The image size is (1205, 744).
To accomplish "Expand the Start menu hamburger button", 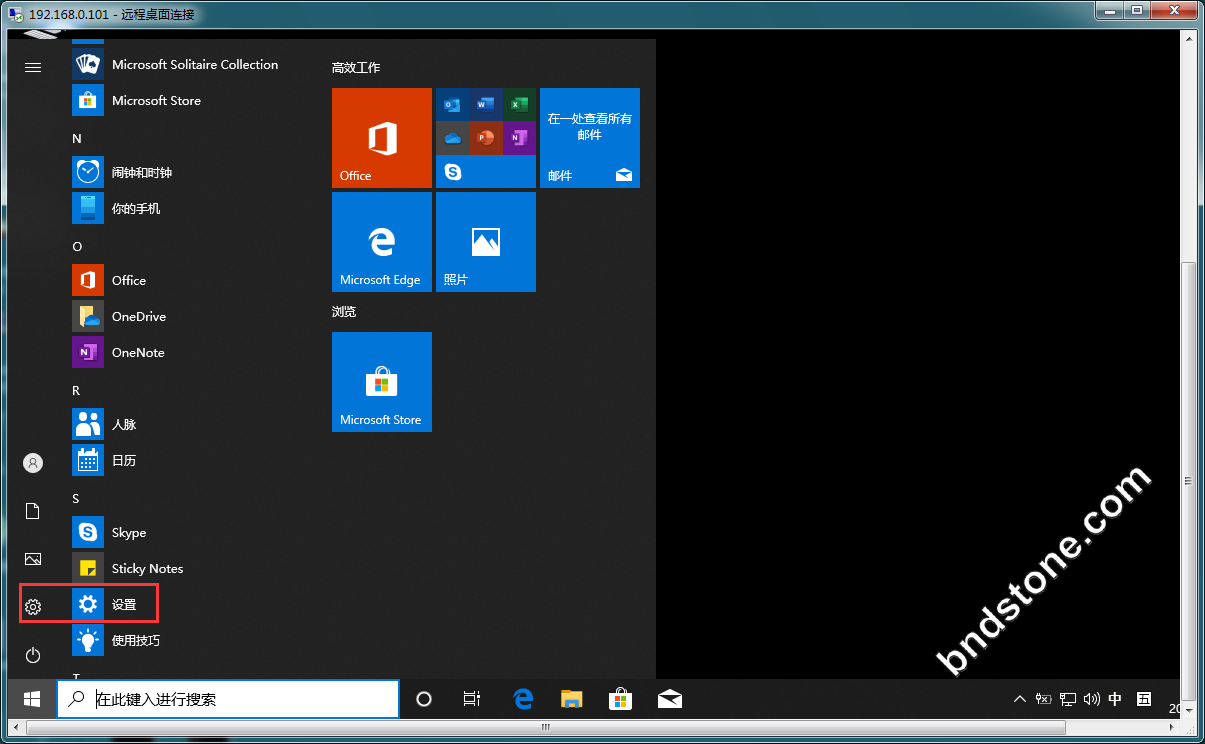I will (x=33, y=67).
